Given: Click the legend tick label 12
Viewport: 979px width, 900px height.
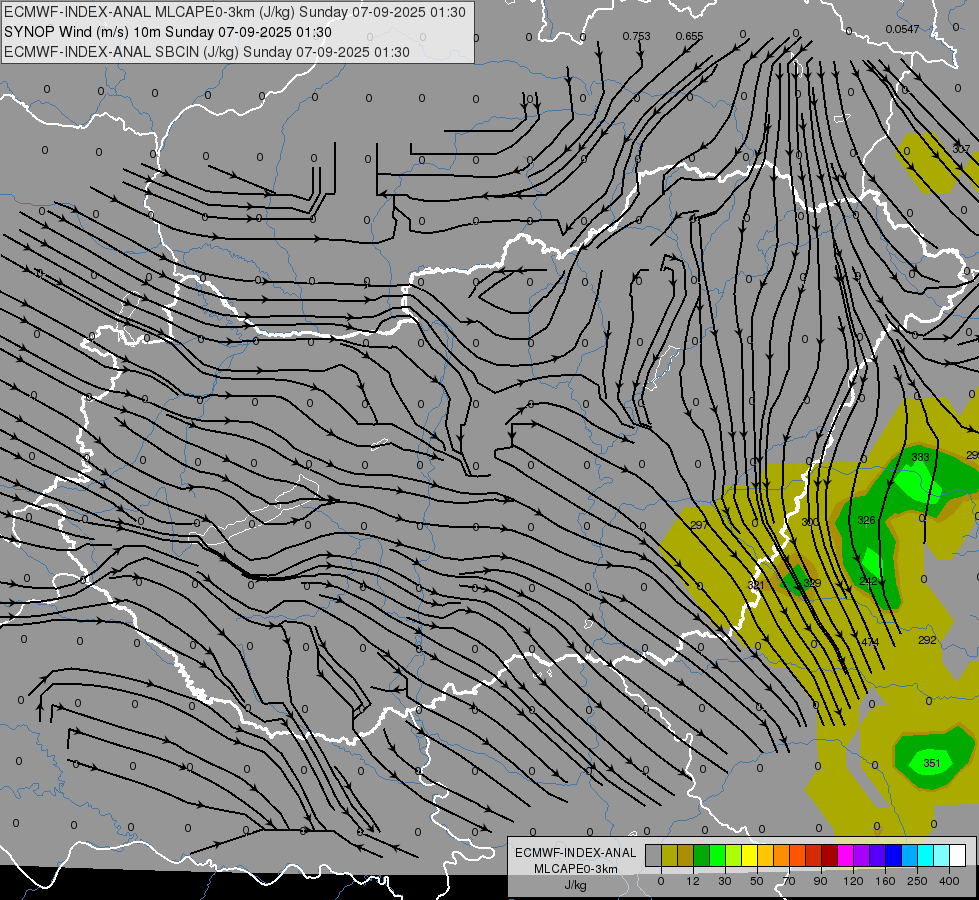Looking at the screenshot, I should coord(693,881).
